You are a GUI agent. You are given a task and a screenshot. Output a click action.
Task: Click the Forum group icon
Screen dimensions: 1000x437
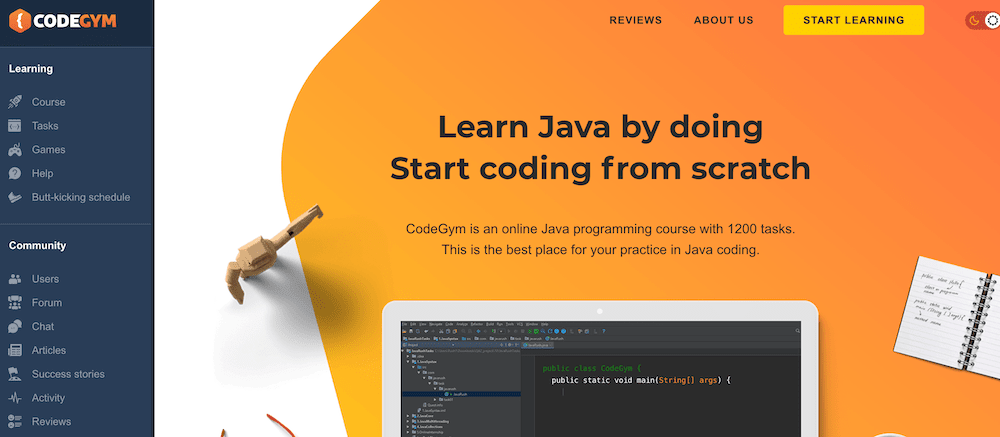15,302
